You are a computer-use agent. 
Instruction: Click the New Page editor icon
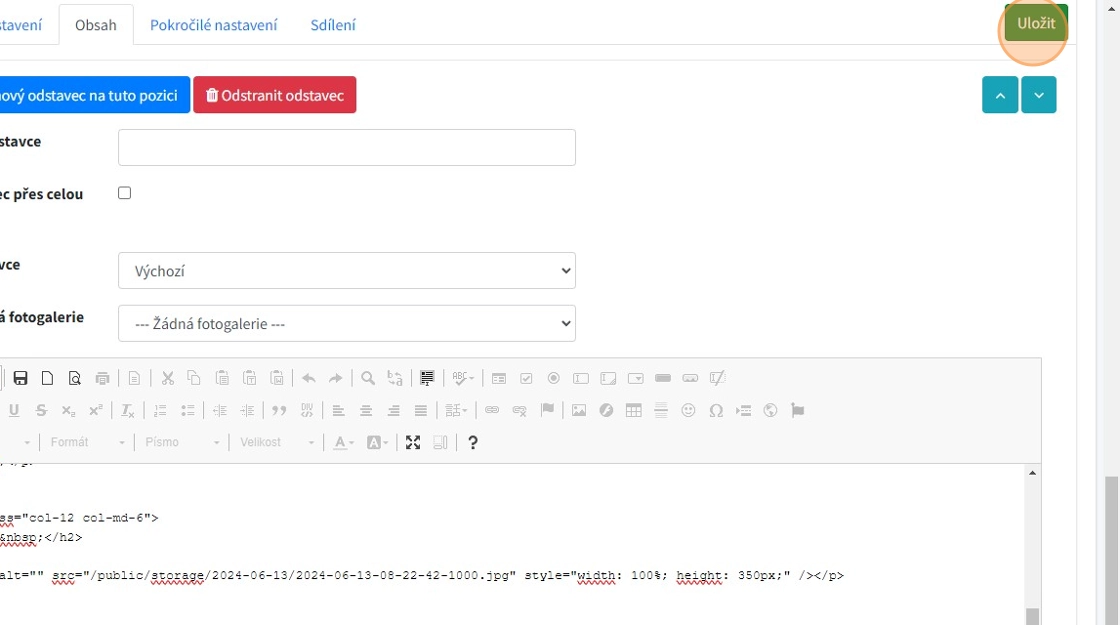[x=47, y=378]
